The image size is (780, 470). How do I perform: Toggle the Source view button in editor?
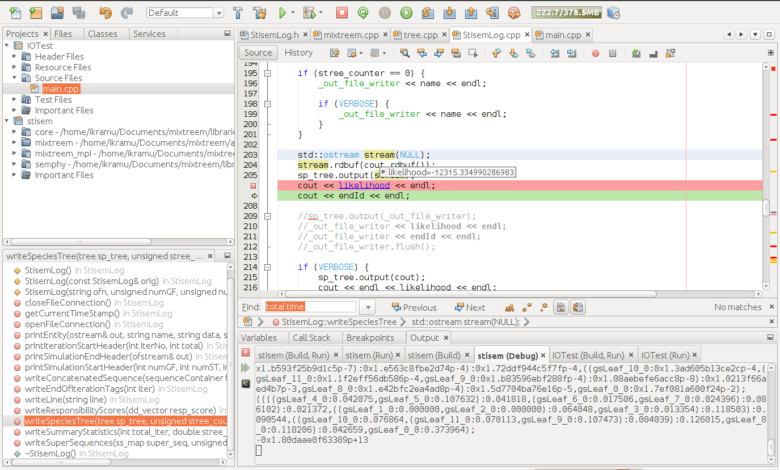coord(258,52)
